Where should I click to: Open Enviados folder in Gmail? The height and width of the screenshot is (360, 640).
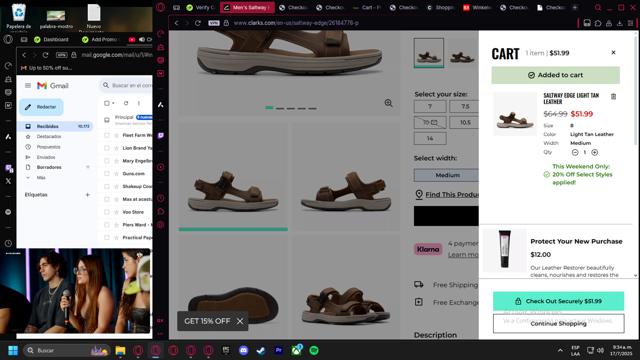click(46, 157)
